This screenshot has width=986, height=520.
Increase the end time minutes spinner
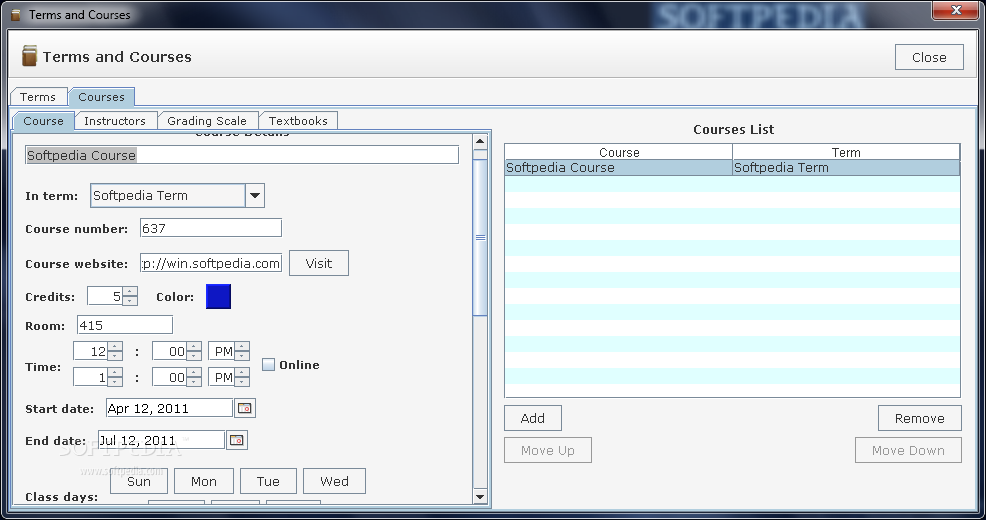click(194, 373)
